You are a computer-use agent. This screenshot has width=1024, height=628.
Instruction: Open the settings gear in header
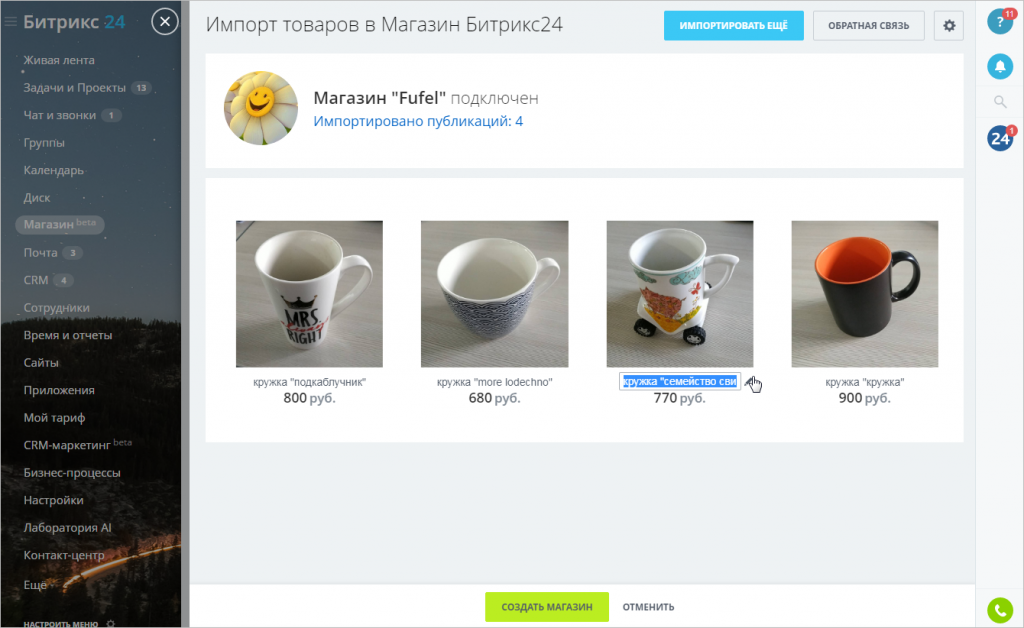(x=948, y=25)
